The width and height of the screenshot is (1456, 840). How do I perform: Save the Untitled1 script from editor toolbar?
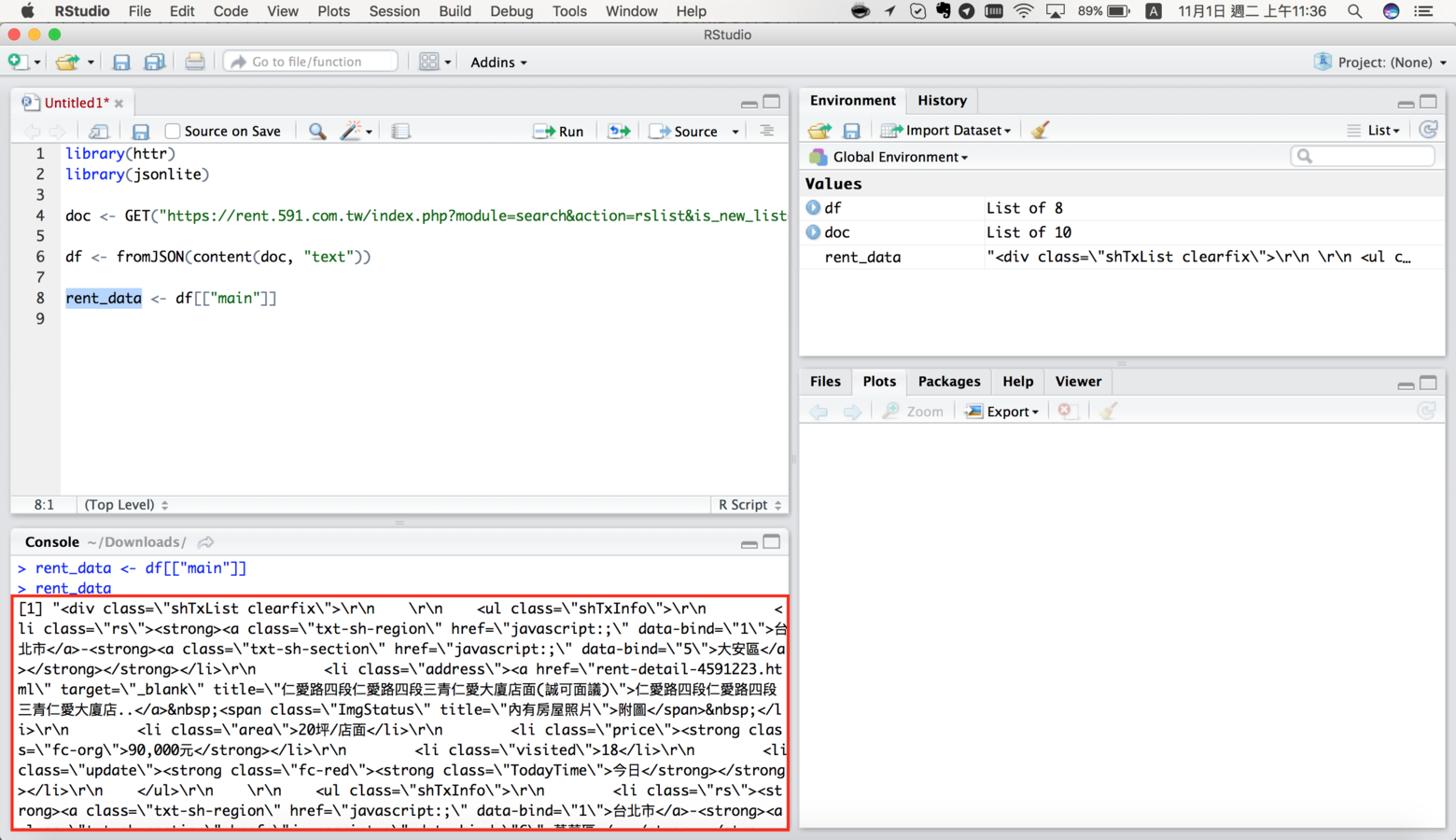pyautogui.click(x=141, y=132)
